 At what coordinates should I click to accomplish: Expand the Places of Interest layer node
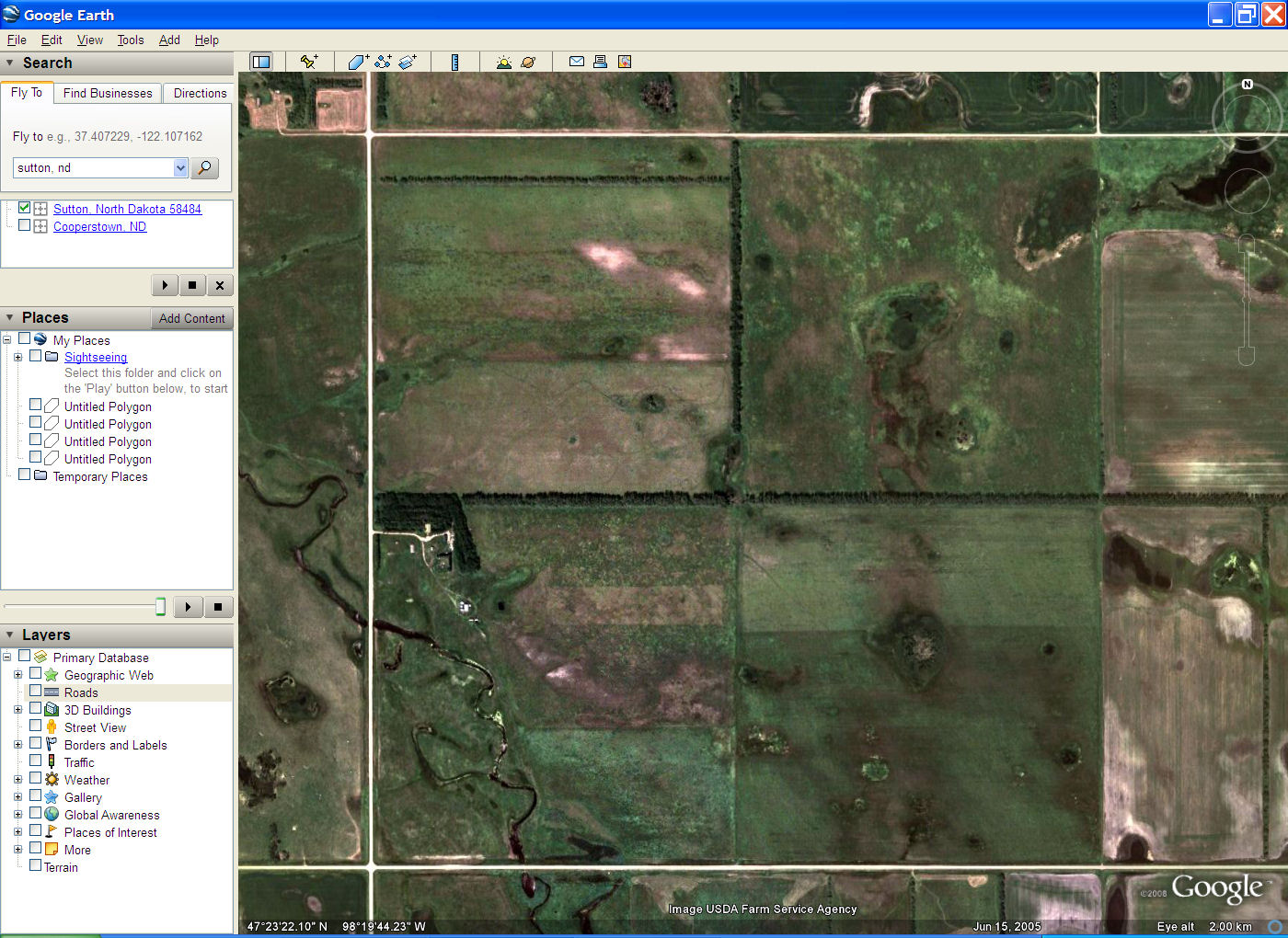pyautogui.click(x=17, y=832)
